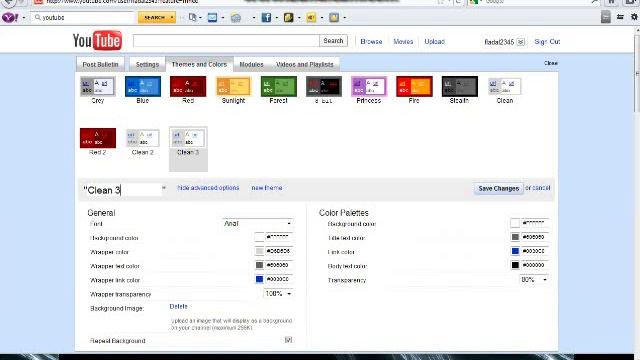Select the Grey theme thumbnail
The height and width of the screenshot is (360, 640).
pyautogui.click(x=98, y=87)
